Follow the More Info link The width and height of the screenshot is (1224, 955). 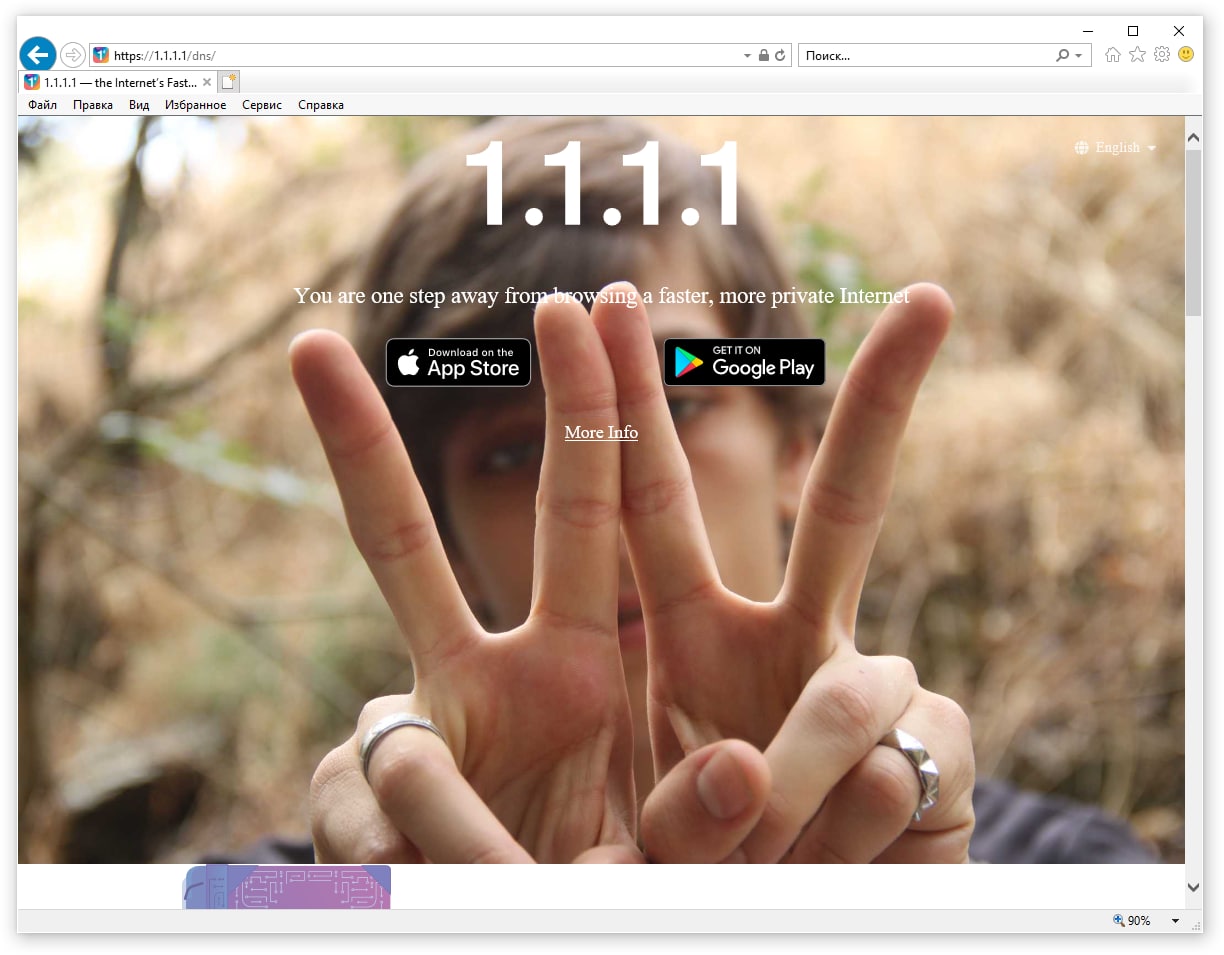coord(601,432)
